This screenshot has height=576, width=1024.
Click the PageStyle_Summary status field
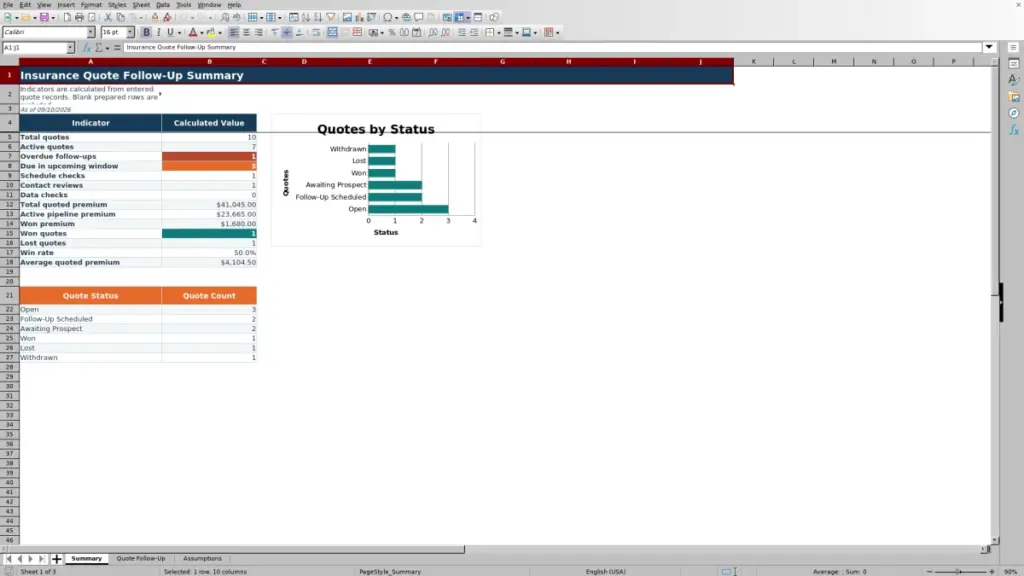[390, 571]
